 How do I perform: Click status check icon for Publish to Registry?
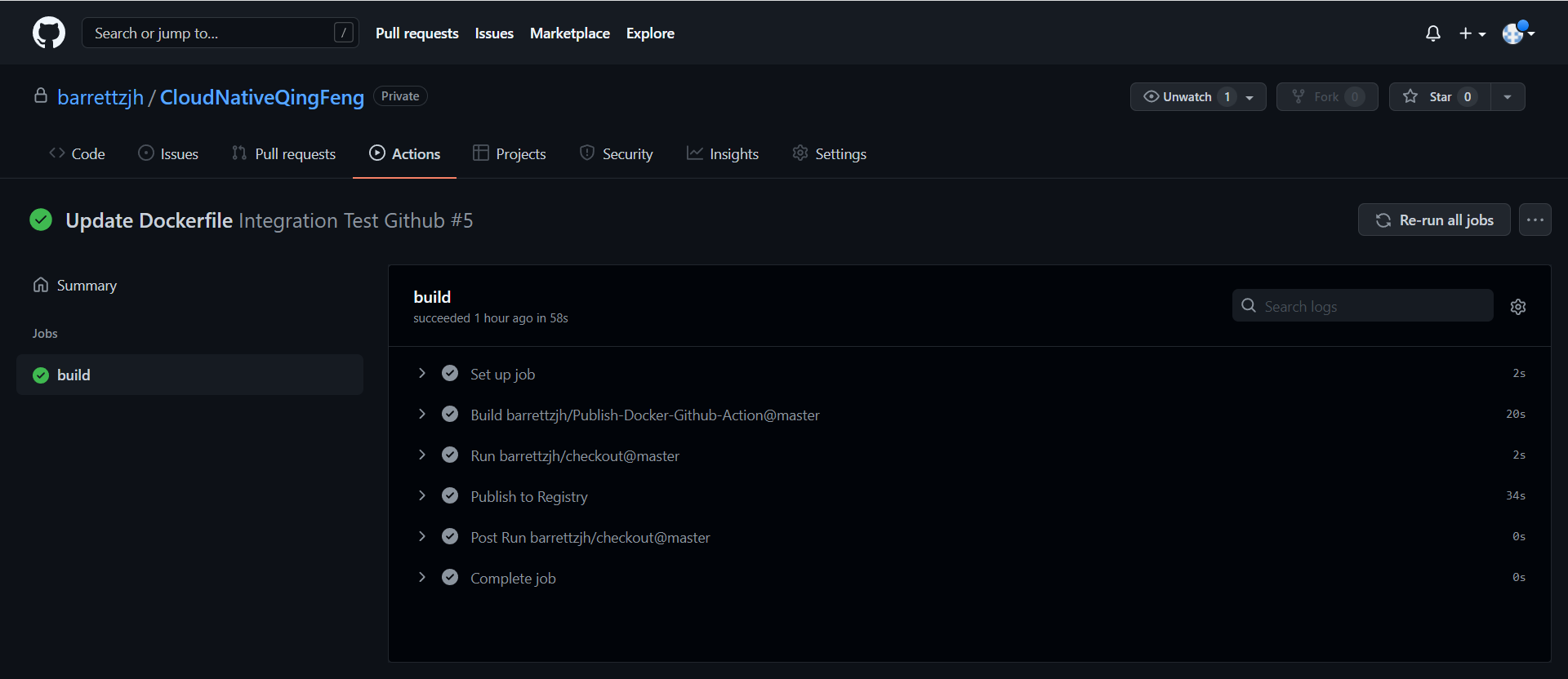pos(450,495)
